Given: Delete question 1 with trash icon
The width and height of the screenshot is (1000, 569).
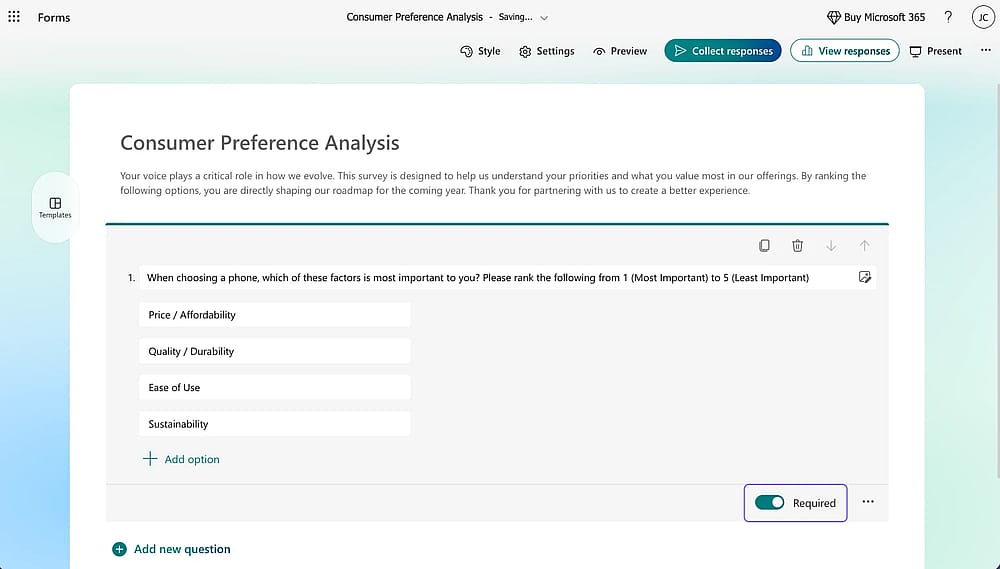Looking at the screenshot, I should point(797,246).
